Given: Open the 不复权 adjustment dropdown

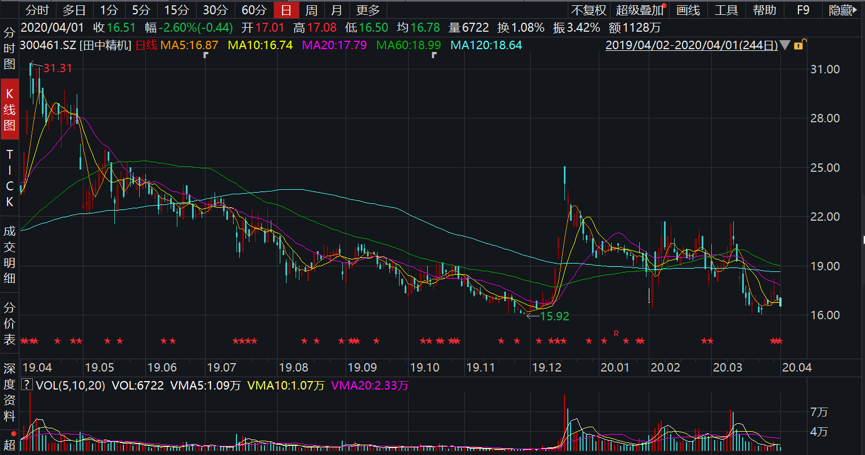Looking at the screenshot, I should pos(588,10).
